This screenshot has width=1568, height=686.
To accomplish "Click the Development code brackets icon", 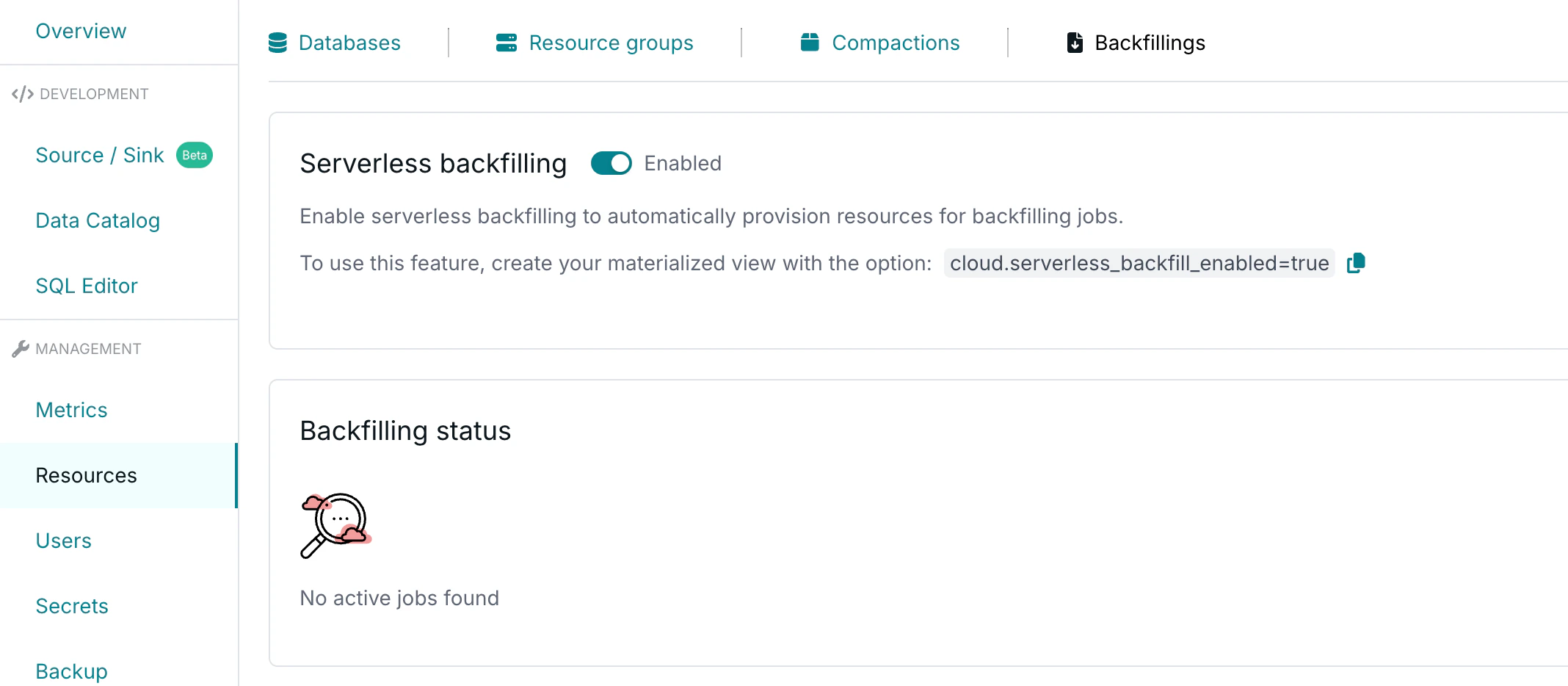I will click(x=23, y=94).
